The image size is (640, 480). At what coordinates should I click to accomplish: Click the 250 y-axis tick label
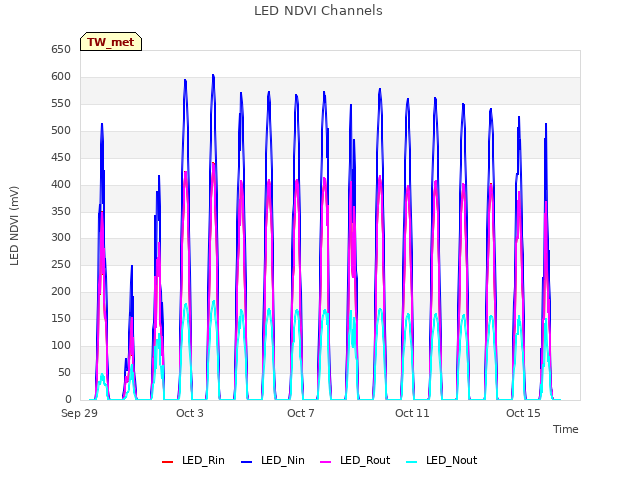(61, 264)
